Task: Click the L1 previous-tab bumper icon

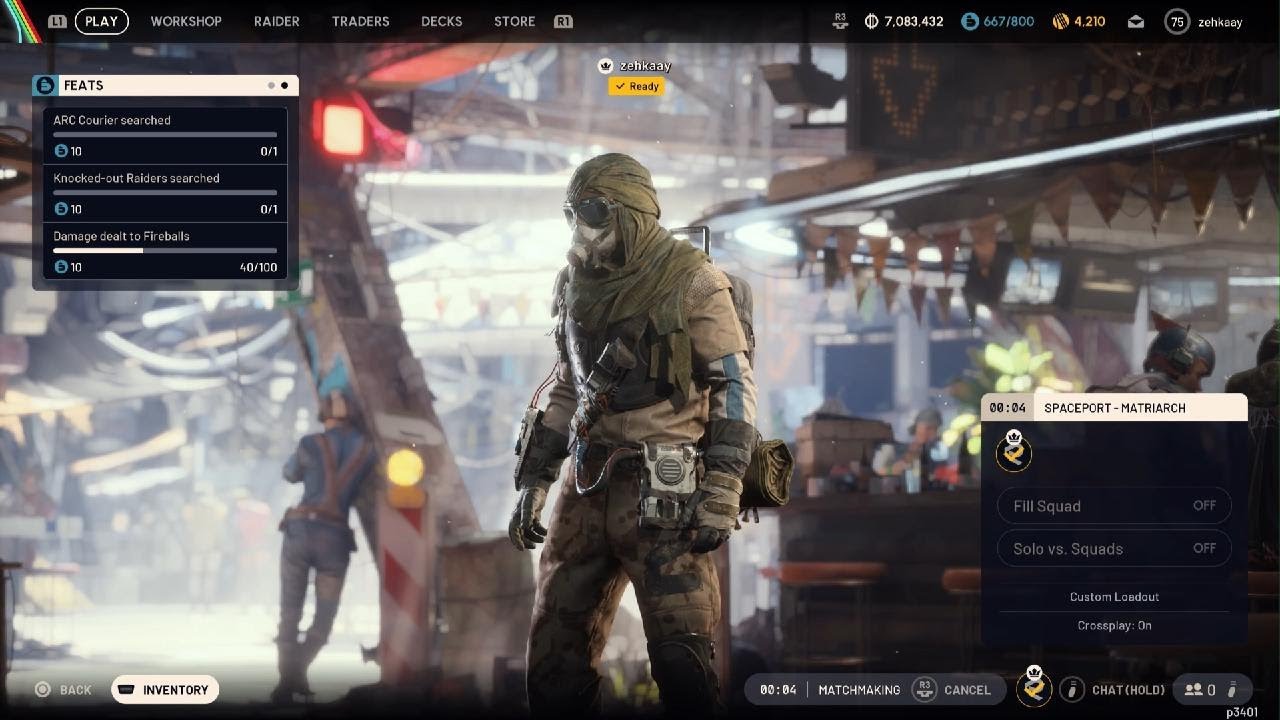Action: [x=57, y=21]
